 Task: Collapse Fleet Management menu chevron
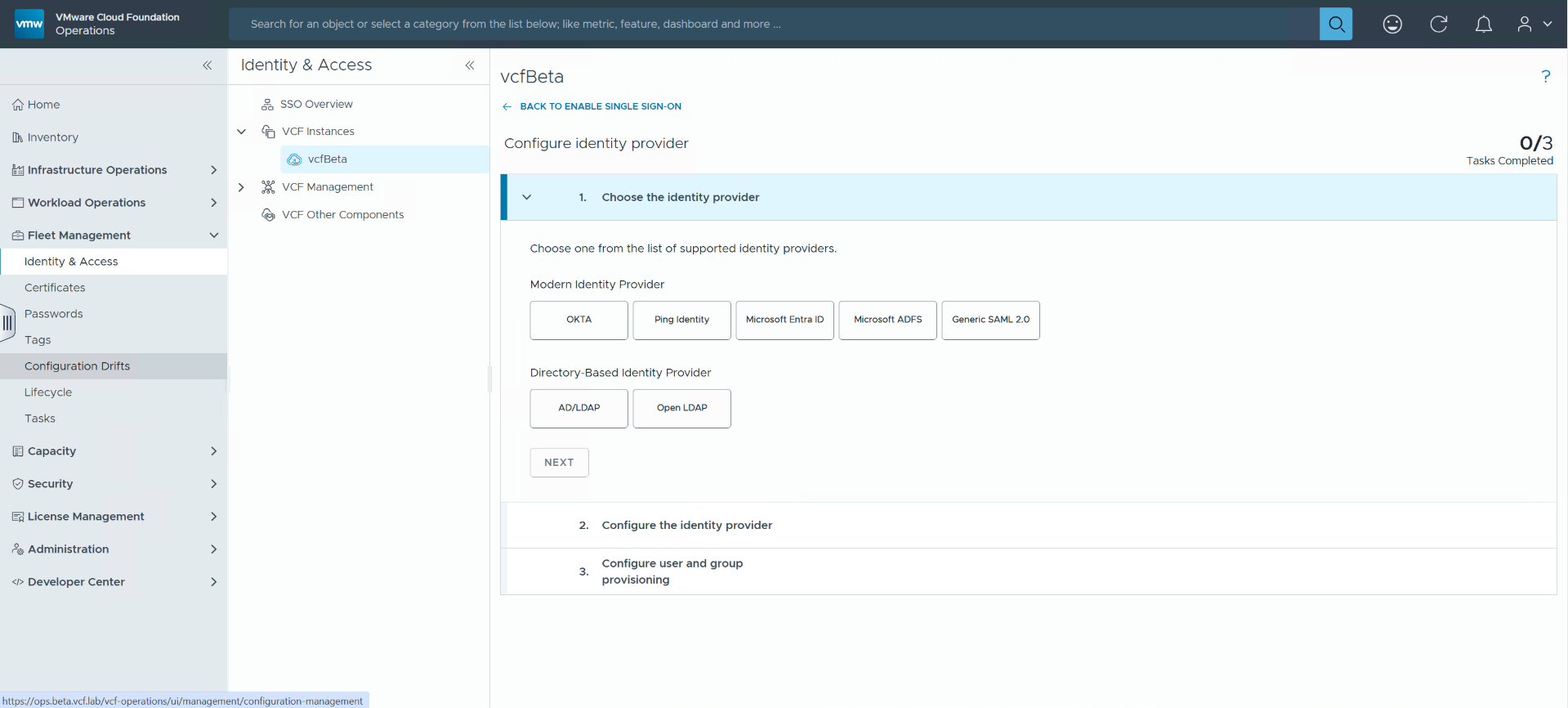click(214, 235)
